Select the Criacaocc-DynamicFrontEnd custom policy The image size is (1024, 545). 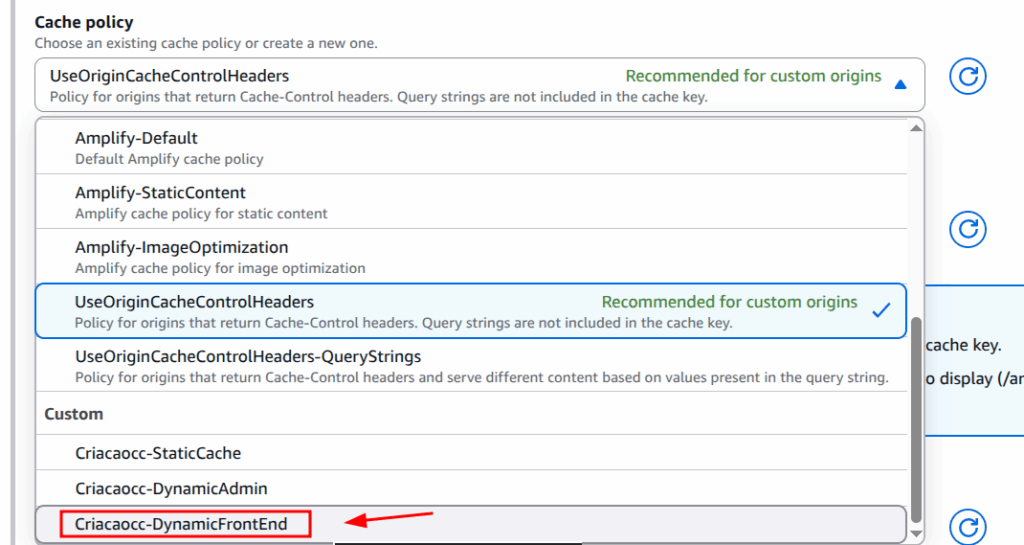pyautogui.click(x=185, y=524)
